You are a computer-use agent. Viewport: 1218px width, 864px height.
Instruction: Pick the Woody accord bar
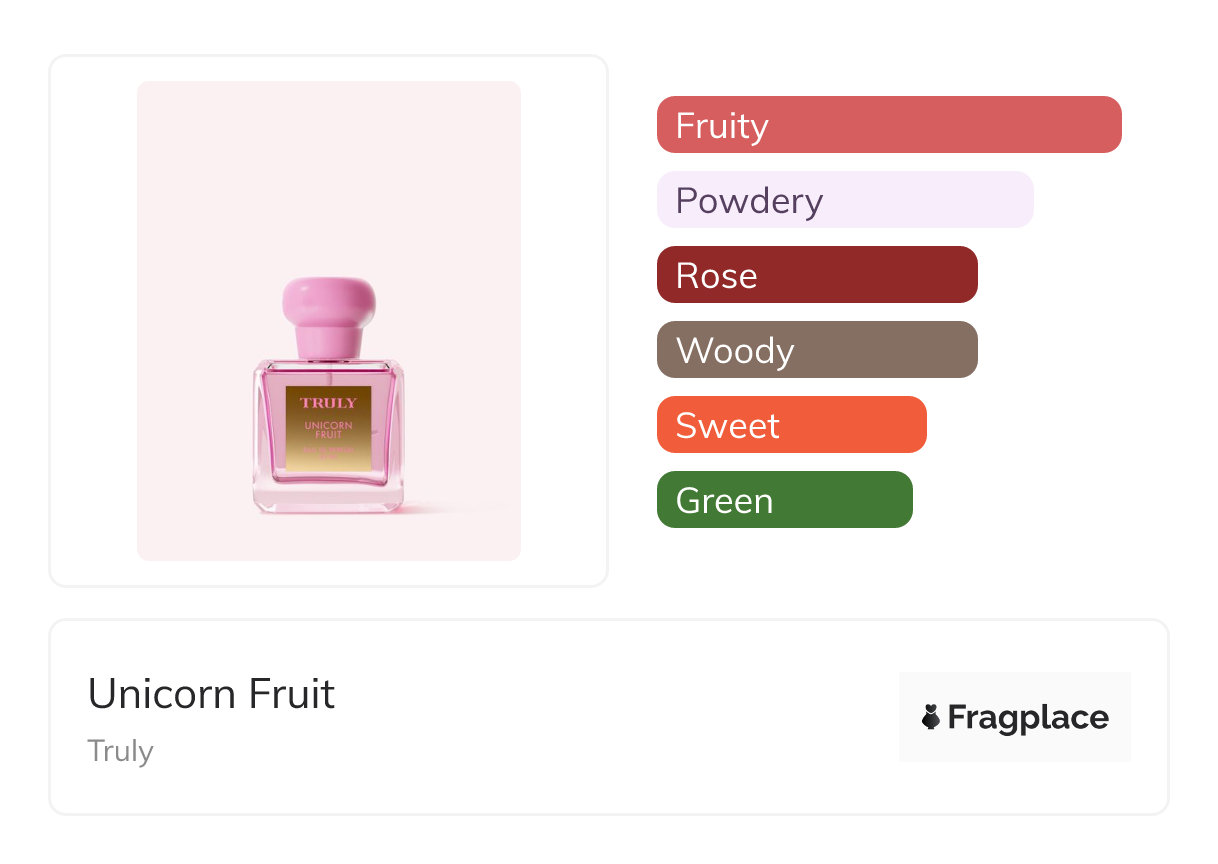pyautogui.click(x=817, y=350)
